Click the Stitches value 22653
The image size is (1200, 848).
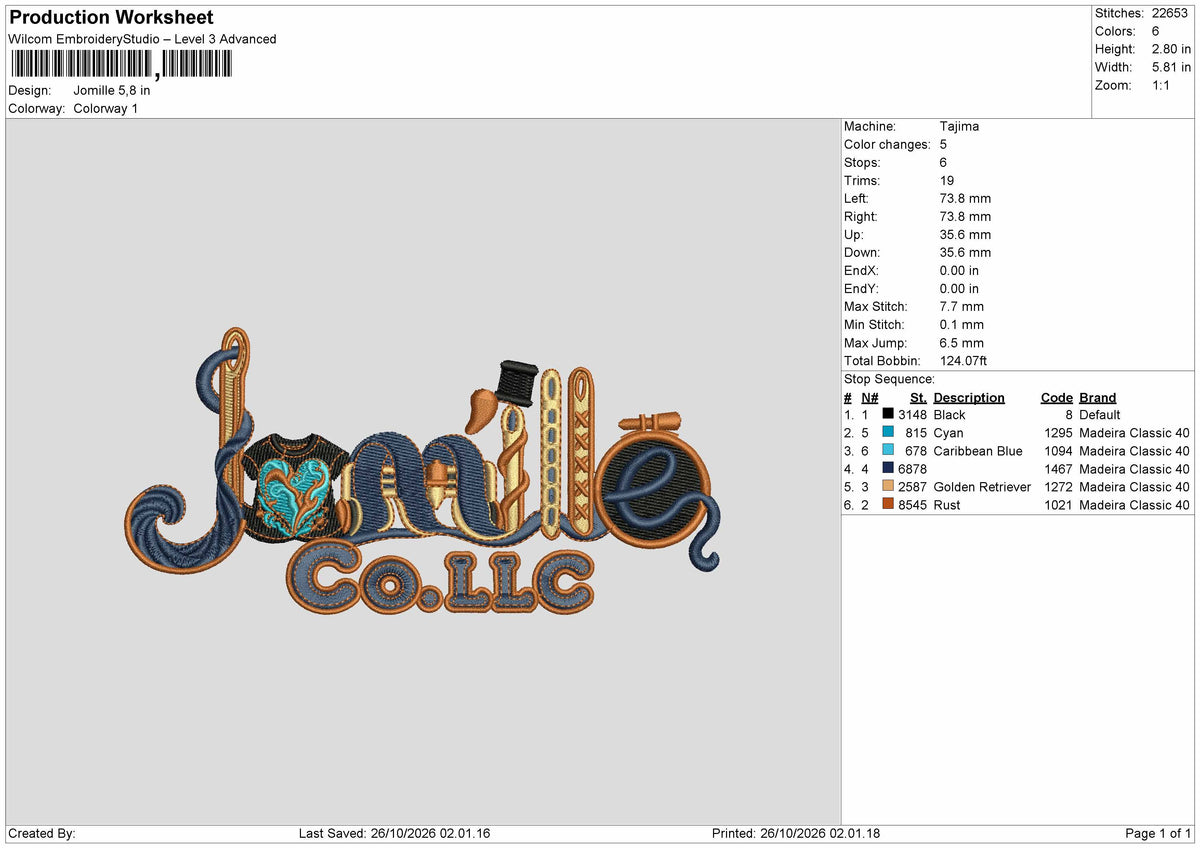click(x=1172, y=13)
